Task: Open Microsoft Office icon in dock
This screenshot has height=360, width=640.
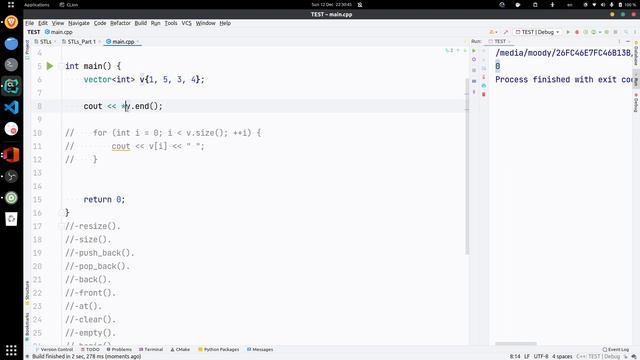Action: [11, 155]
